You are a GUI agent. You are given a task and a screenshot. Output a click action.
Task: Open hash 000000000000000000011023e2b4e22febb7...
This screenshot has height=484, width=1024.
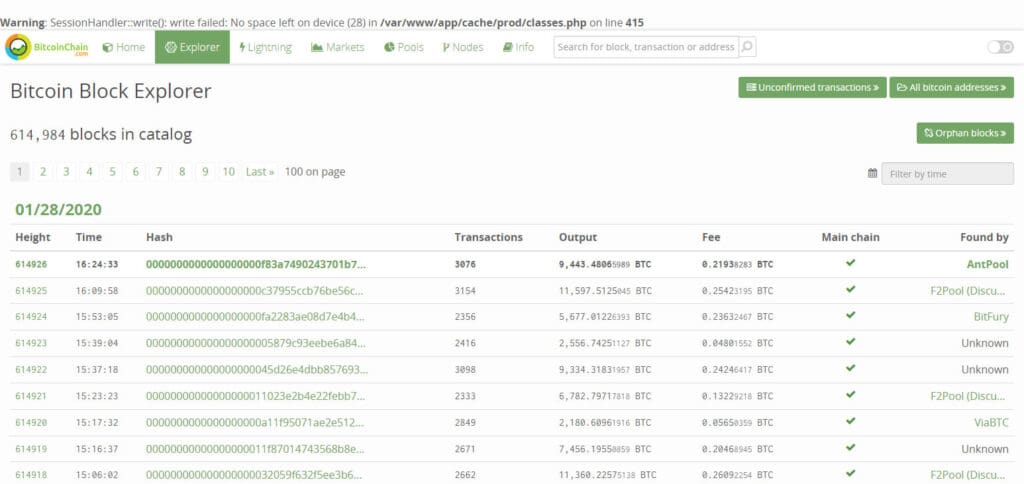255,396
